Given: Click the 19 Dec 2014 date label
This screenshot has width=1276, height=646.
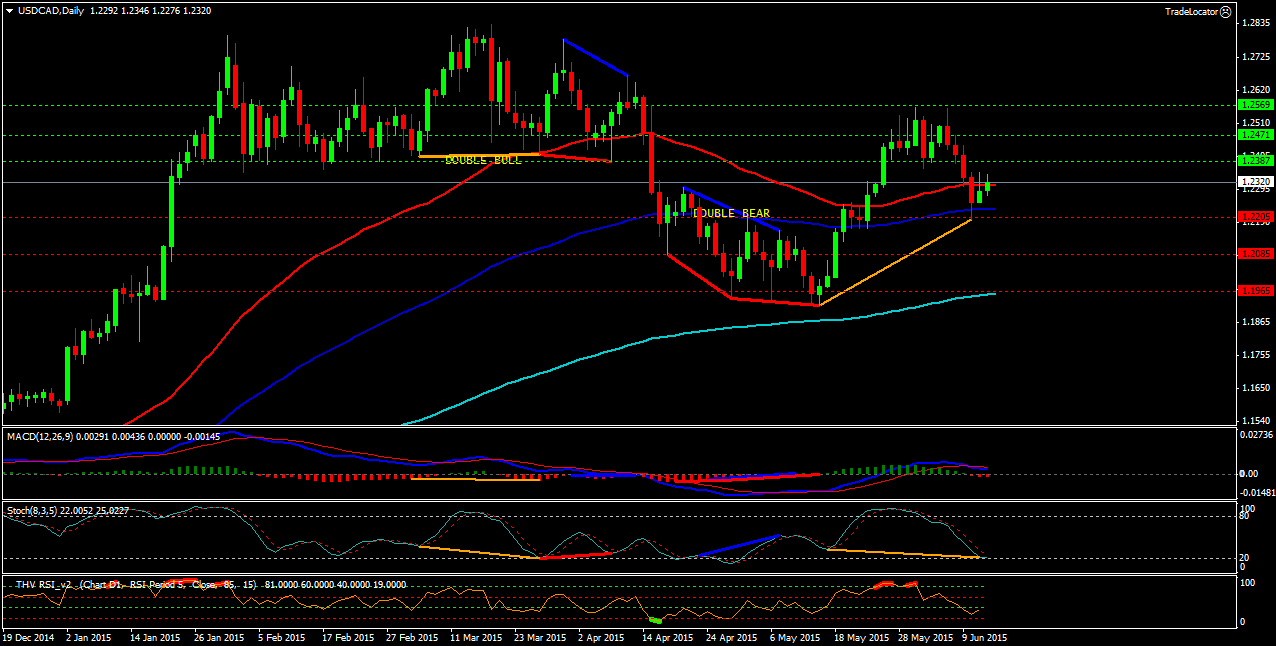Looking at the screenshot, I should click(27, 636).
